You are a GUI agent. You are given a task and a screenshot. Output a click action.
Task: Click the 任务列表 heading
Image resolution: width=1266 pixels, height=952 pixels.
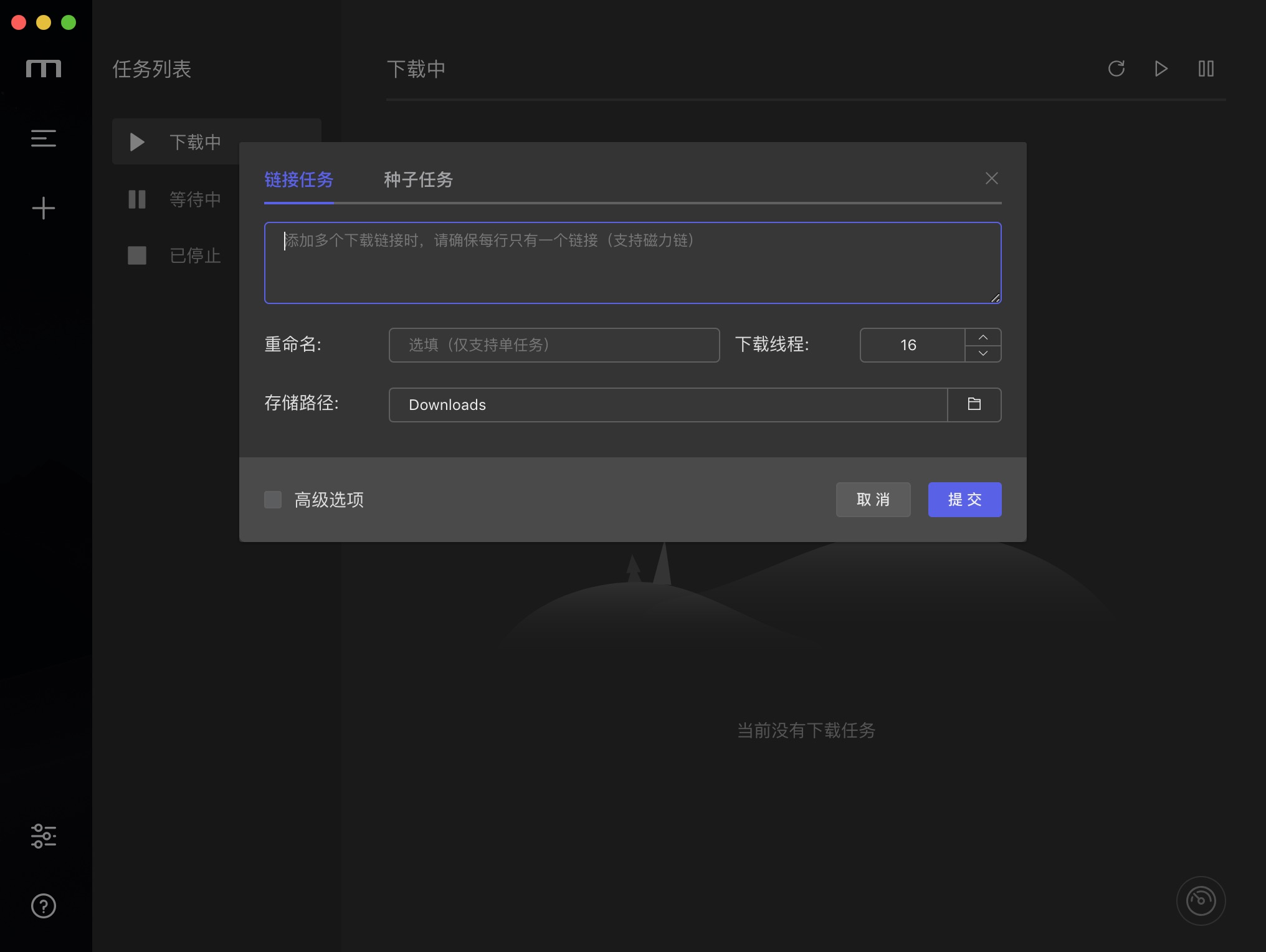tap(151, 69)
